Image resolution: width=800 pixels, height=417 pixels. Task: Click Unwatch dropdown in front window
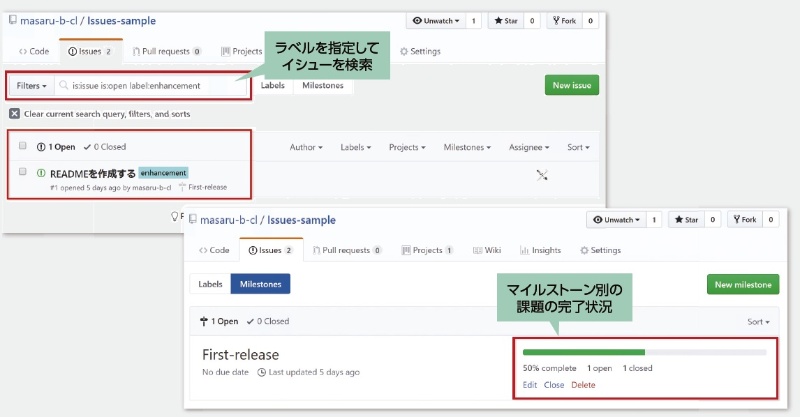616,220
